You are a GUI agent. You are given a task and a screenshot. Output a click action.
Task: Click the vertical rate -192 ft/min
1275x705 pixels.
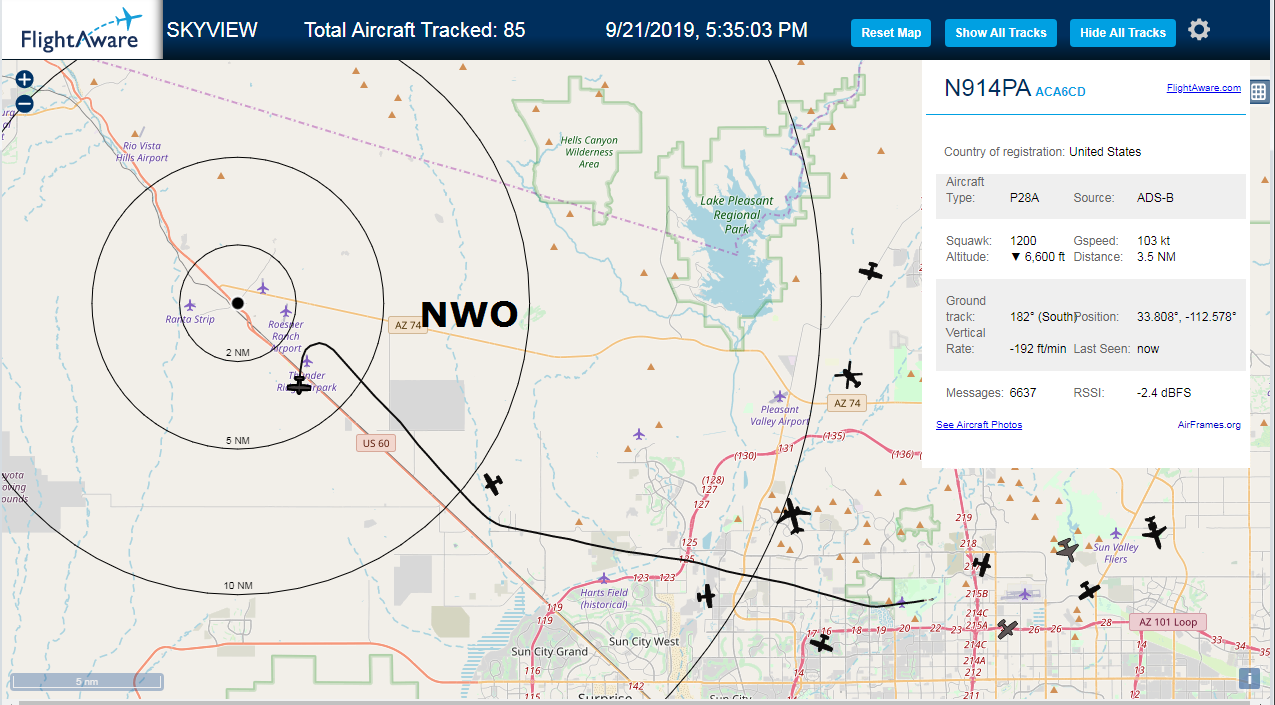point(1038,349)
